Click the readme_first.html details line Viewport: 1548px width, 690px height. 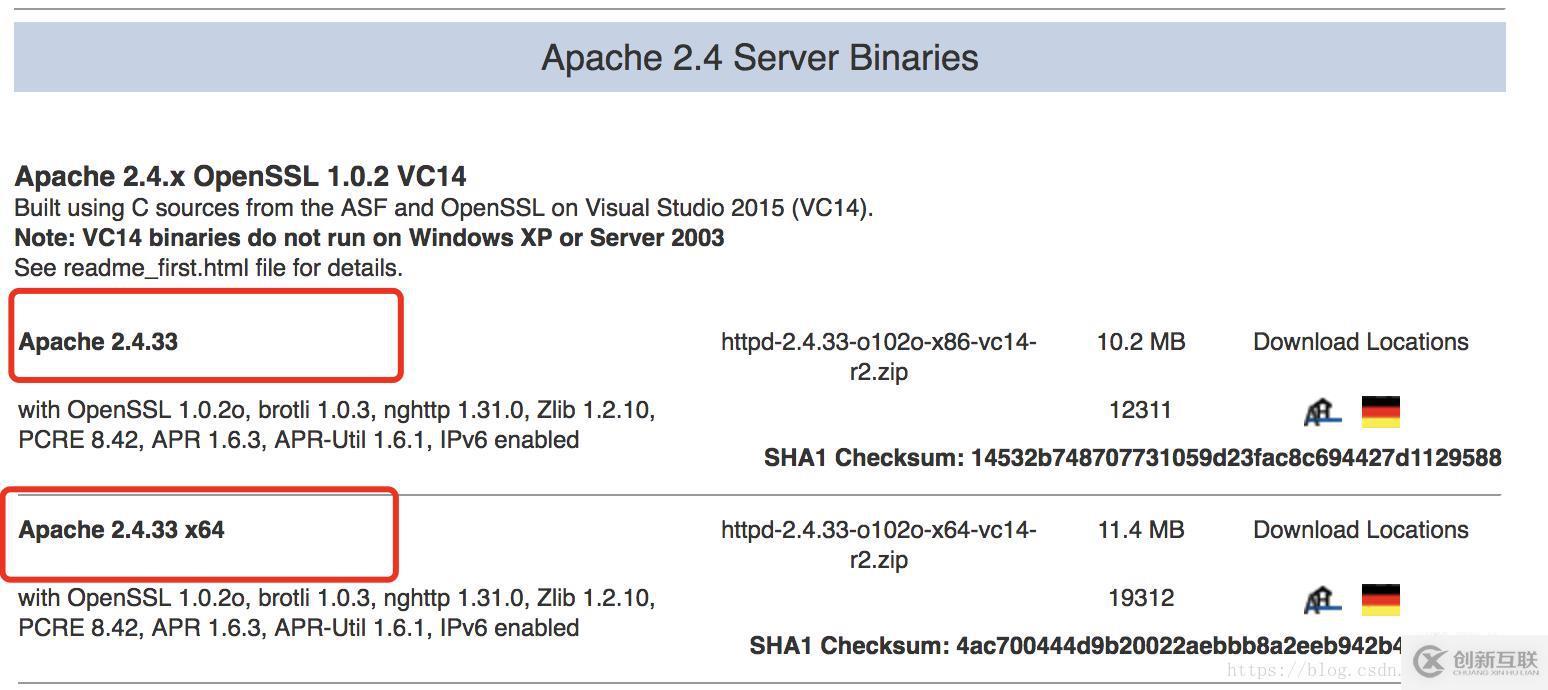point(208,268)
